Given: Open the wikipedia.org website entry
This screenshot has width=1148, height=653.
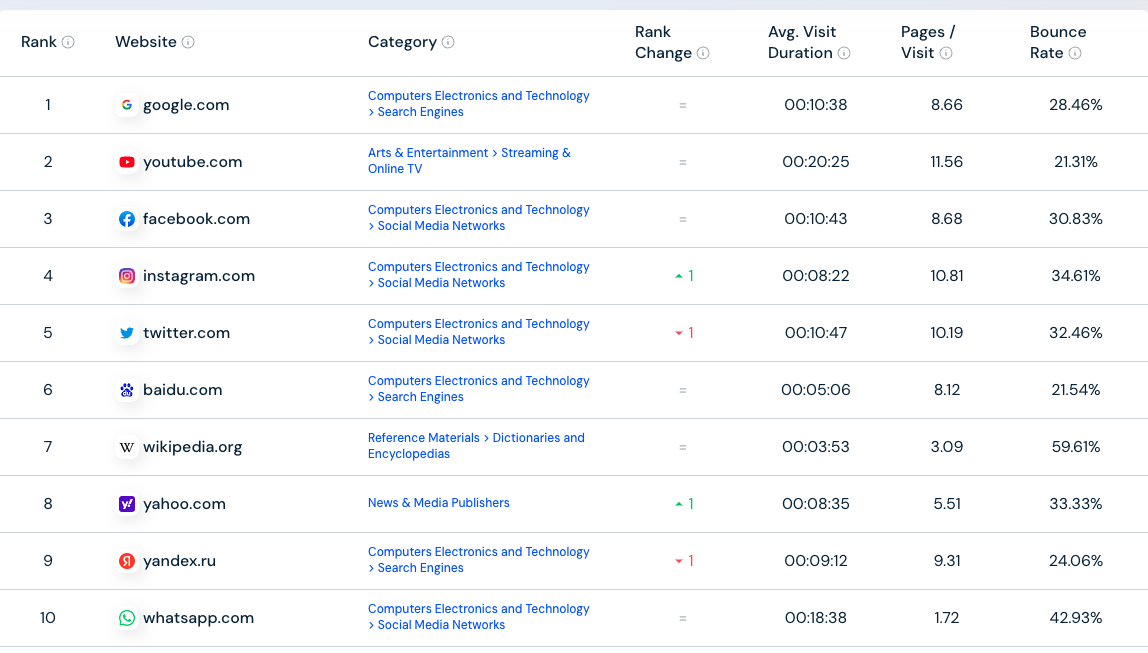Looking at the screenshot, I should coord(193,447).
